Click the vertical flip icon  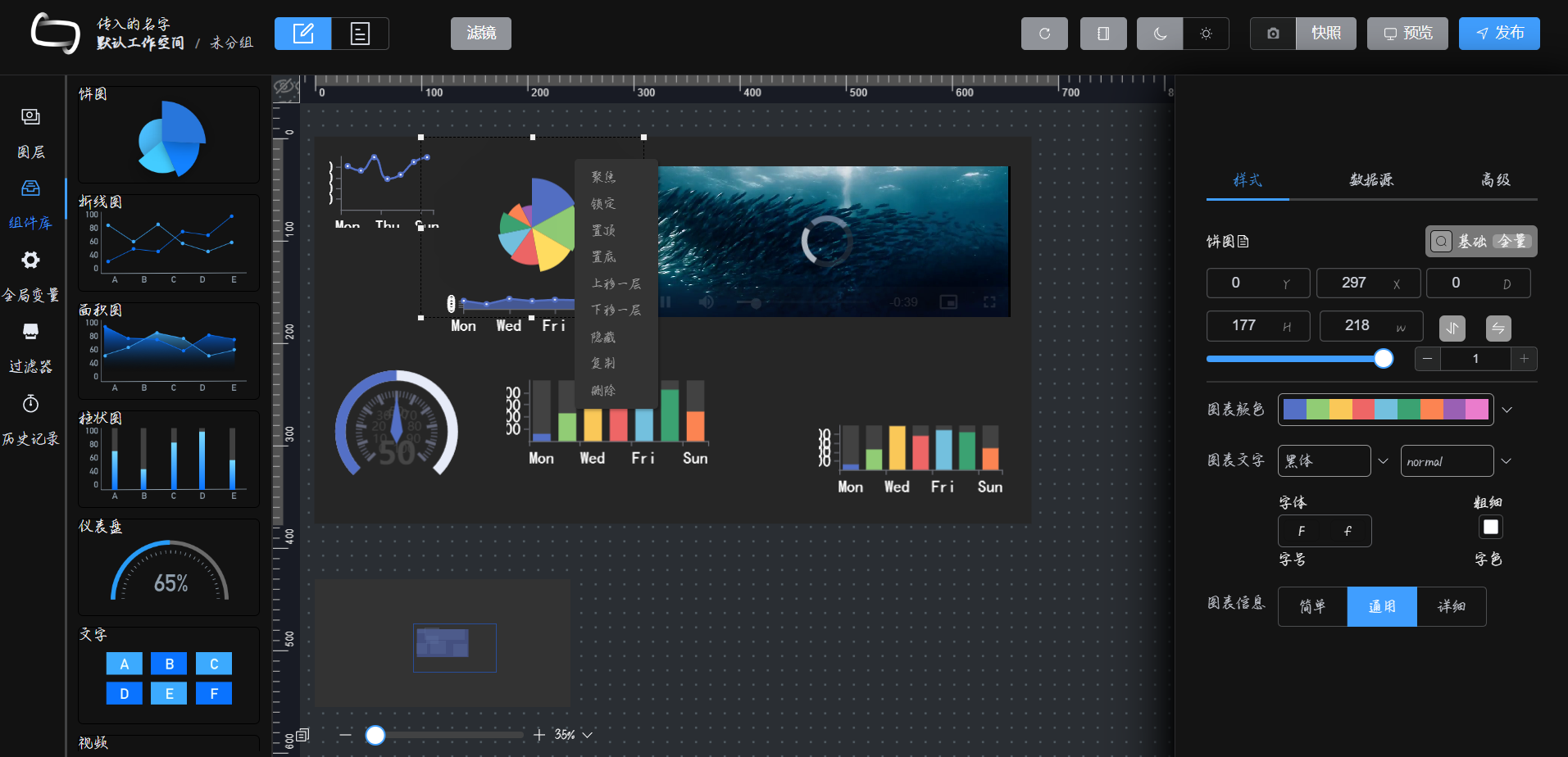(1452, 329)
